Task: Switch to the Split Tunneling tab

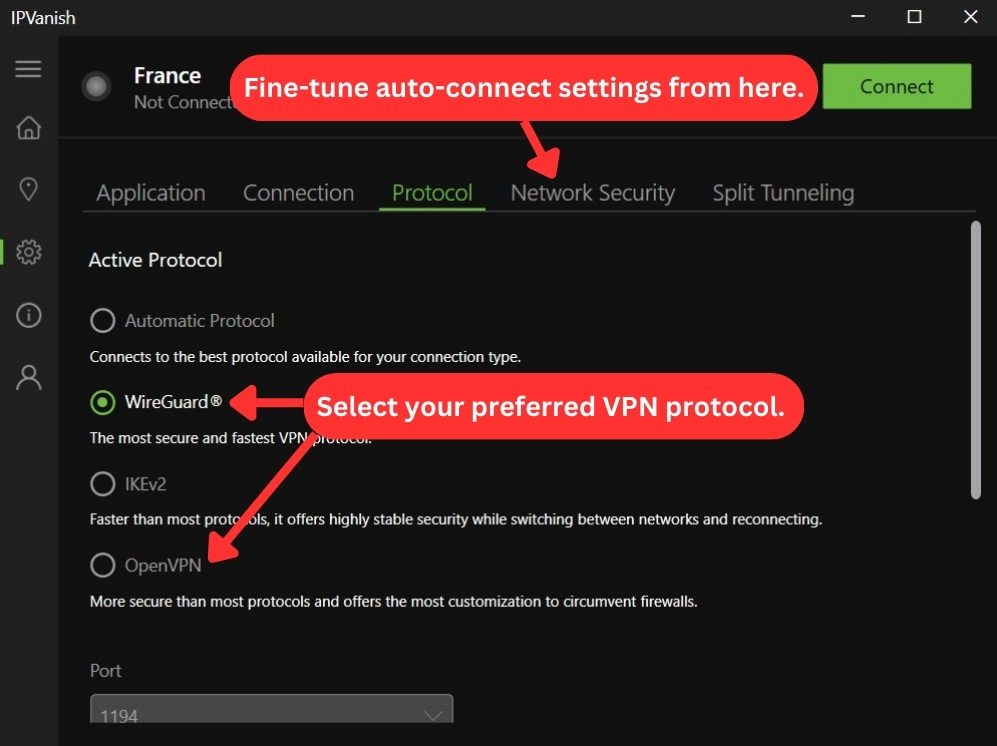Action: 783,193
